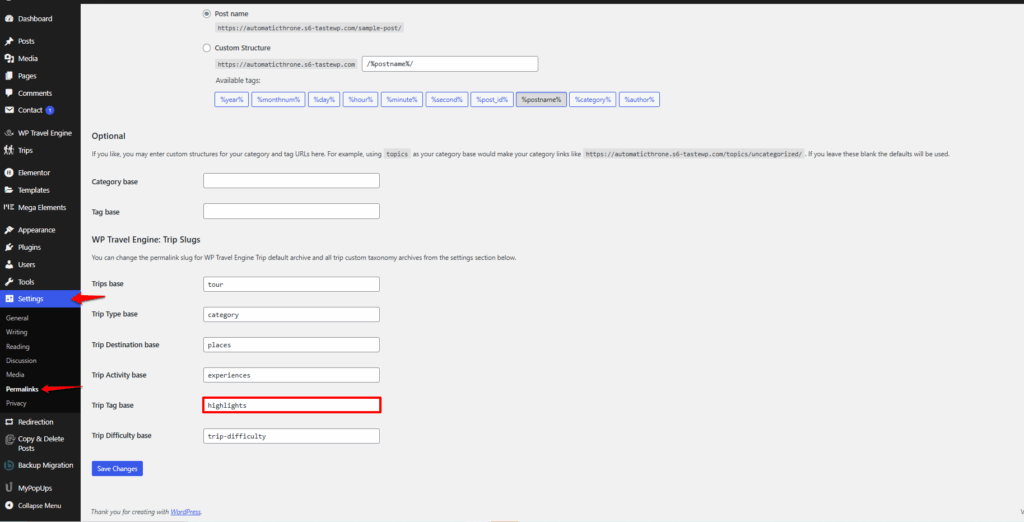Select the Post name radio button
This screenshot has width=1024, height=522.
(207, 14)
